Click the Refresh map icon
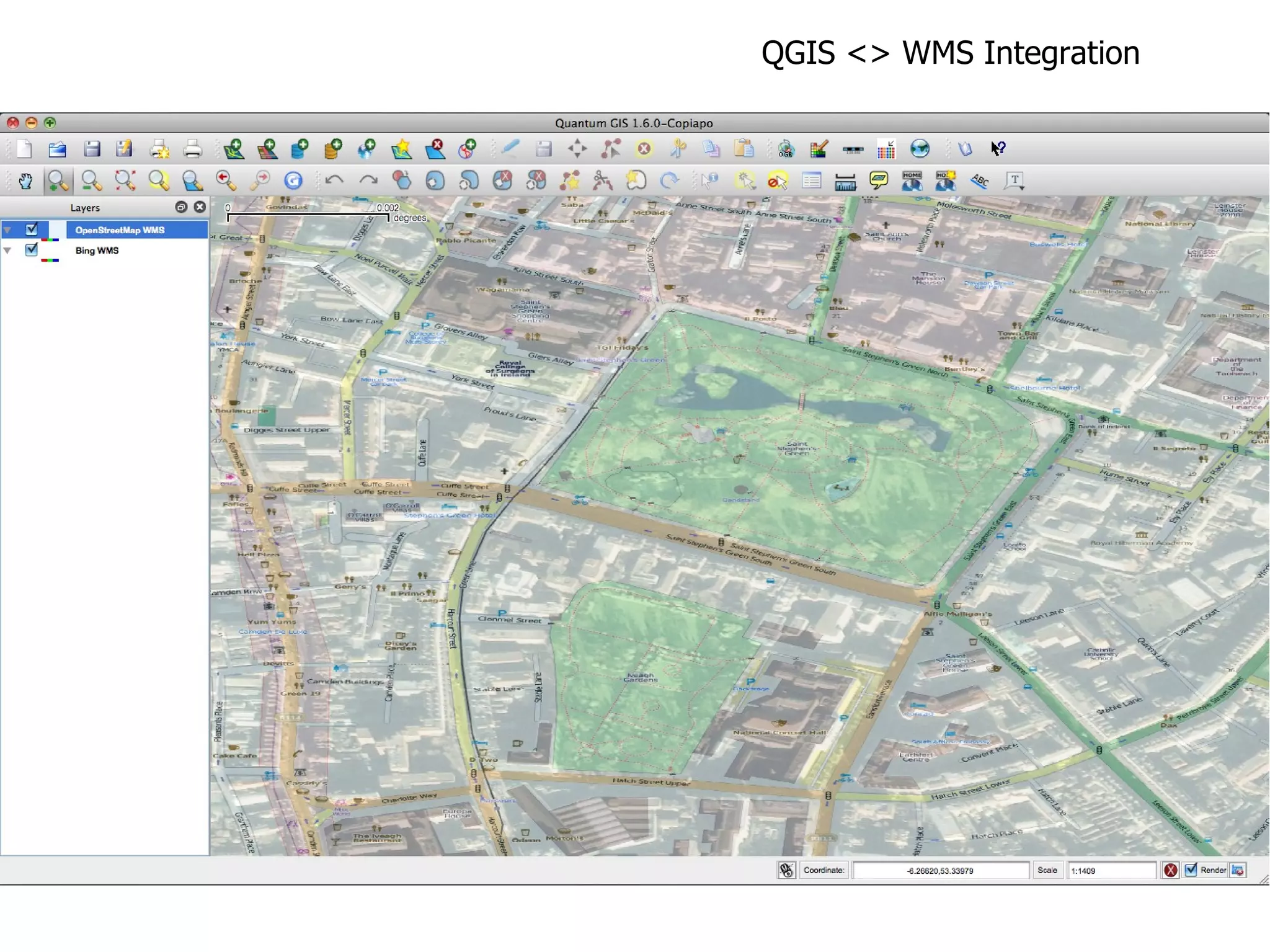Screen dimensions: 1270x952 point(293,181)
